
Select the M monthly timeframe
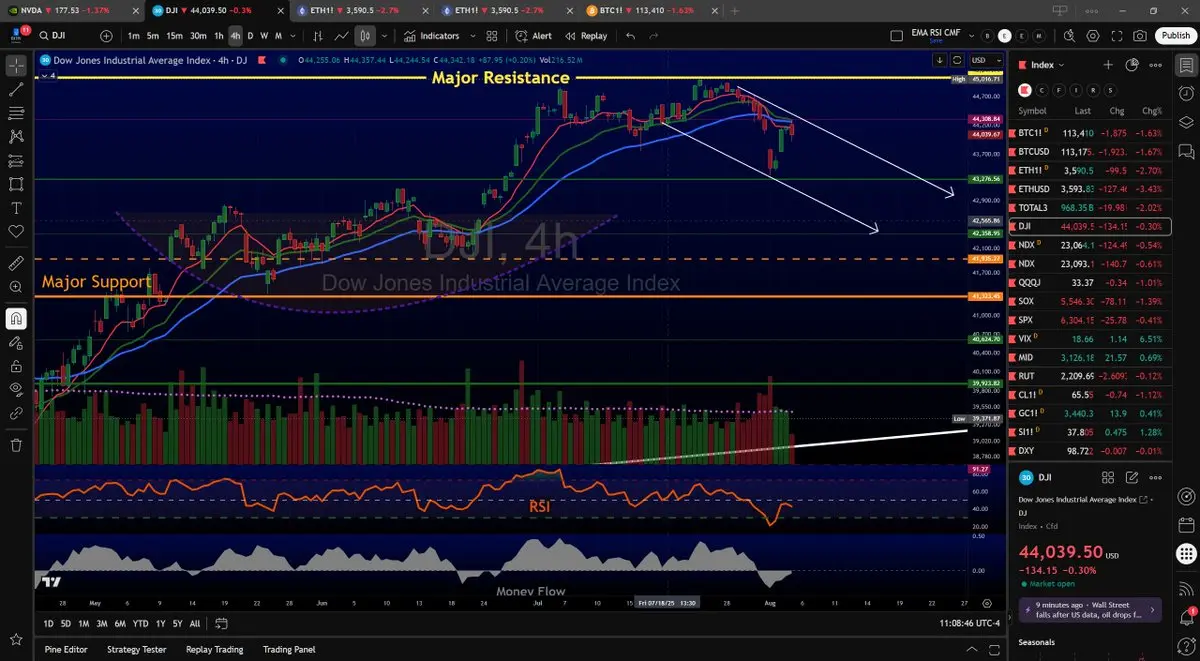click(277, 36)
